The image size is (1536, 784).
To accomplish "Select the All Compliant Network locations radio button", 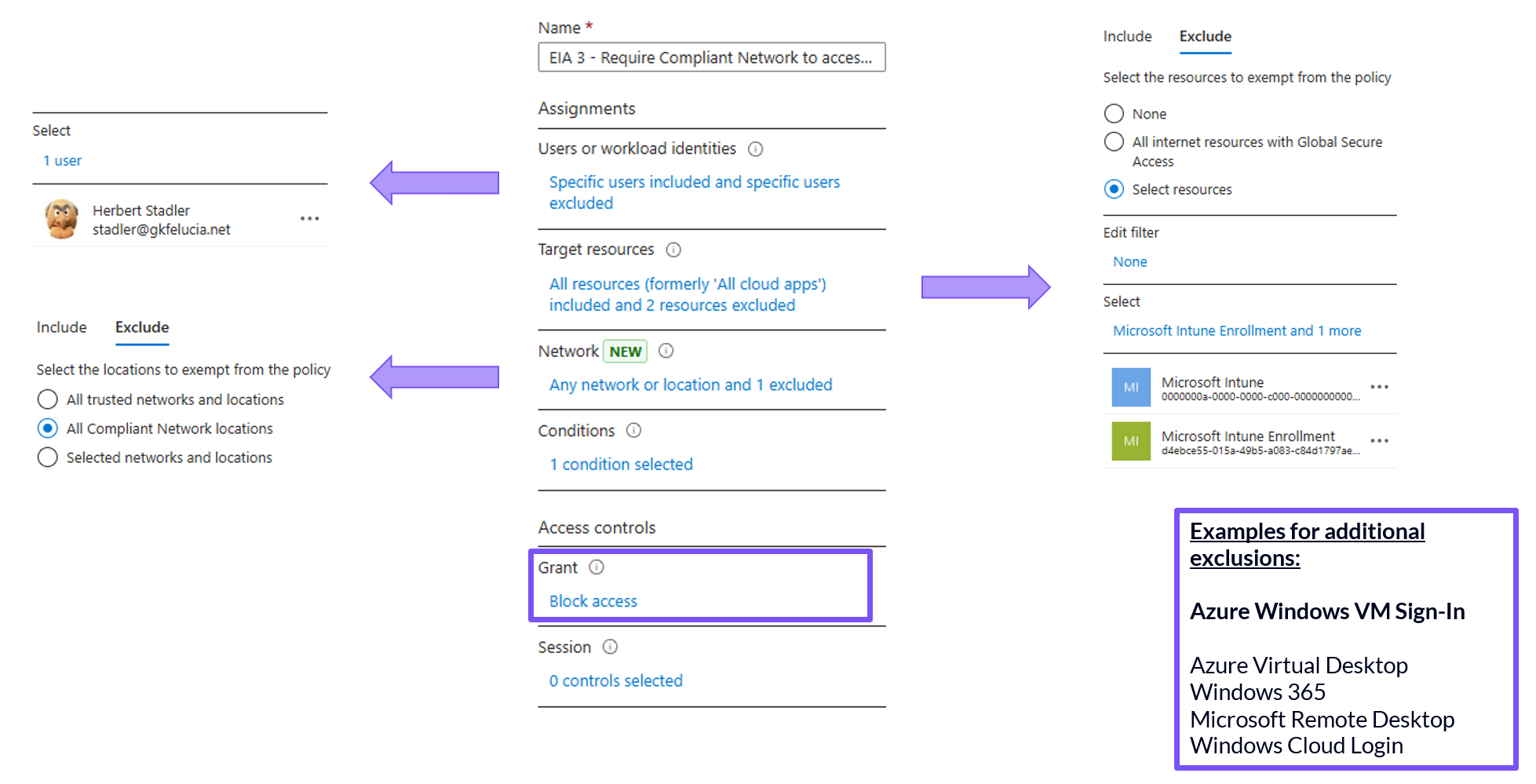I will pyautogui.click(x=47, y=428).
